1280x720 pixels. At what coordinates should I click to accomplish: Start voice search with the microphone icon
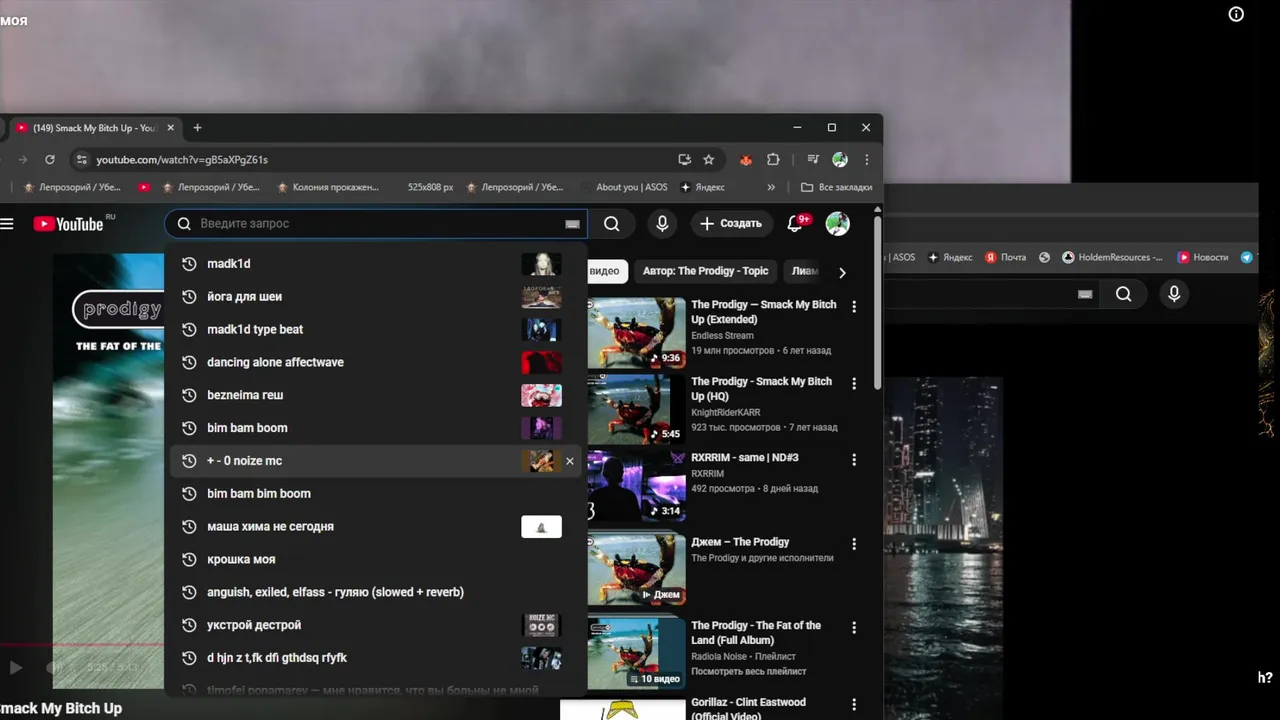tap(662, 224)
